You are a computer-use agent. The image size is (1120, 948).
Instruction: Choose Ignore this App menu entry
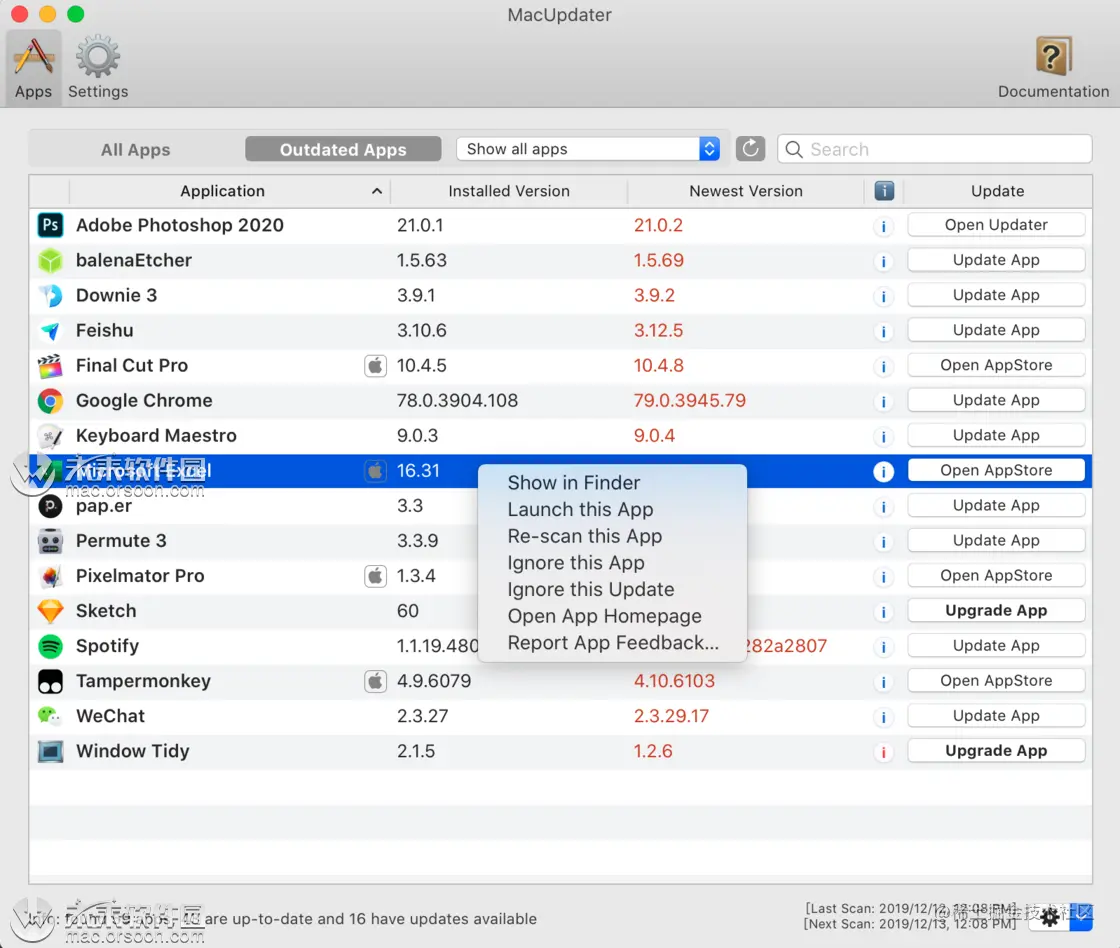tap(612, 563)
